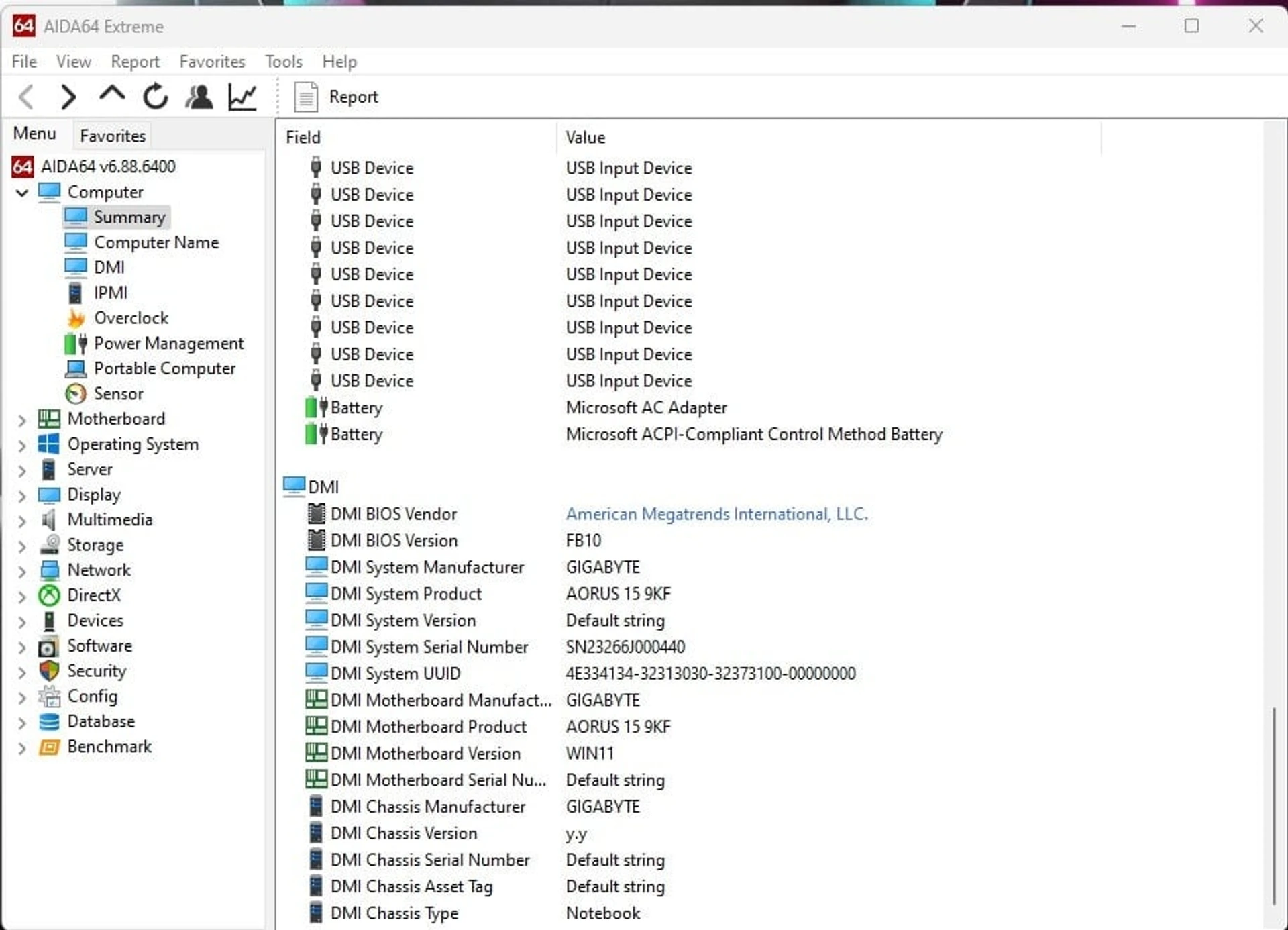Click the Software icon in the tree
This screenshot has width=1288, height=930.
point(49,646)
